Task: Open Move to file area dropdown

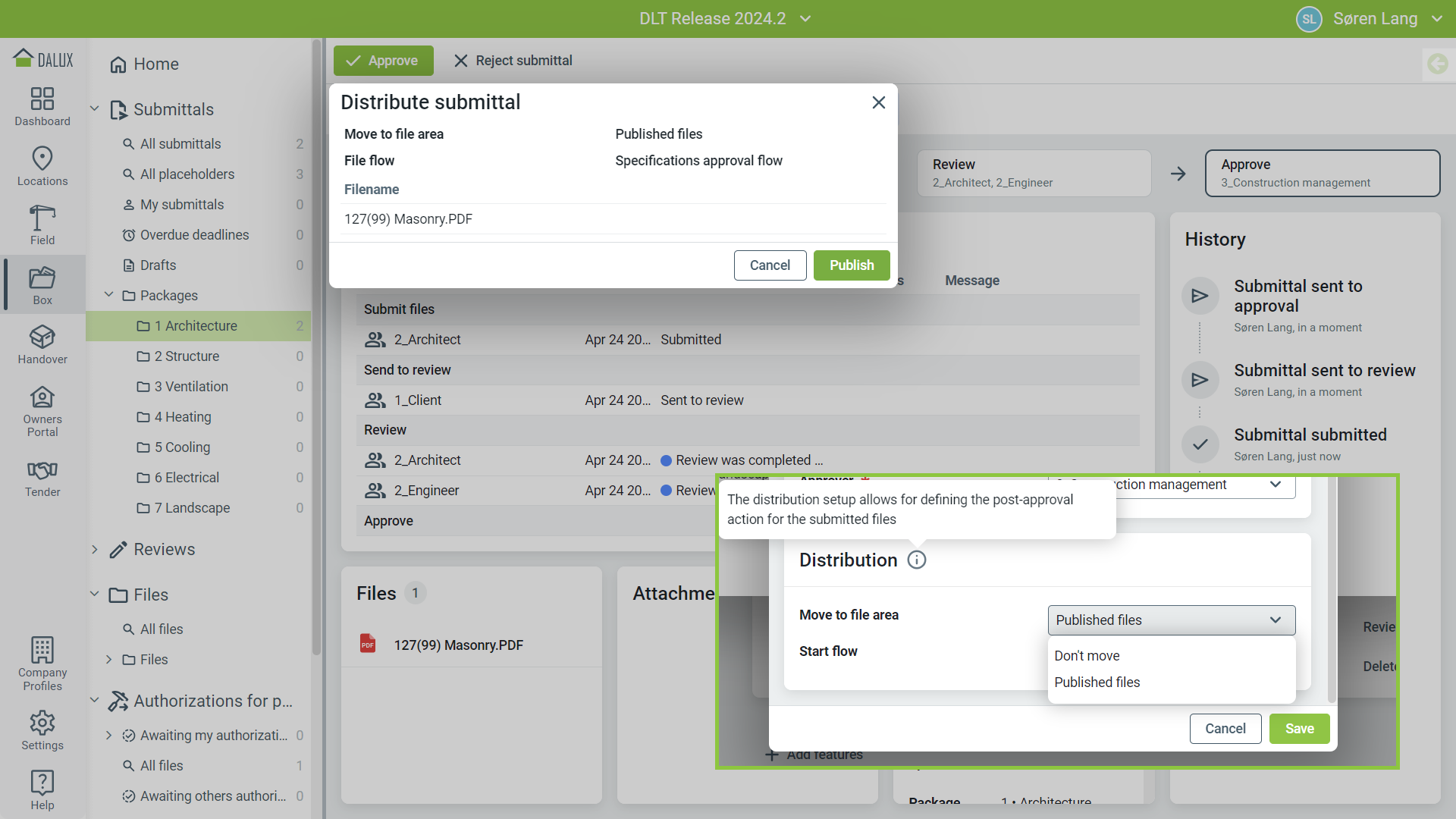Action: pyautogui.click(x=1171, y=620)
